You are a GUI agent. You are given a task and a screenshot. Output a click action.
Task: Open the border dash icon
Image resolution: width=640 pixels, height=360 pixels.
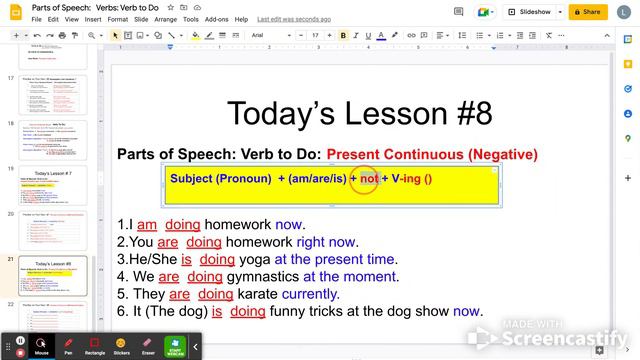[x=236, y=36]
